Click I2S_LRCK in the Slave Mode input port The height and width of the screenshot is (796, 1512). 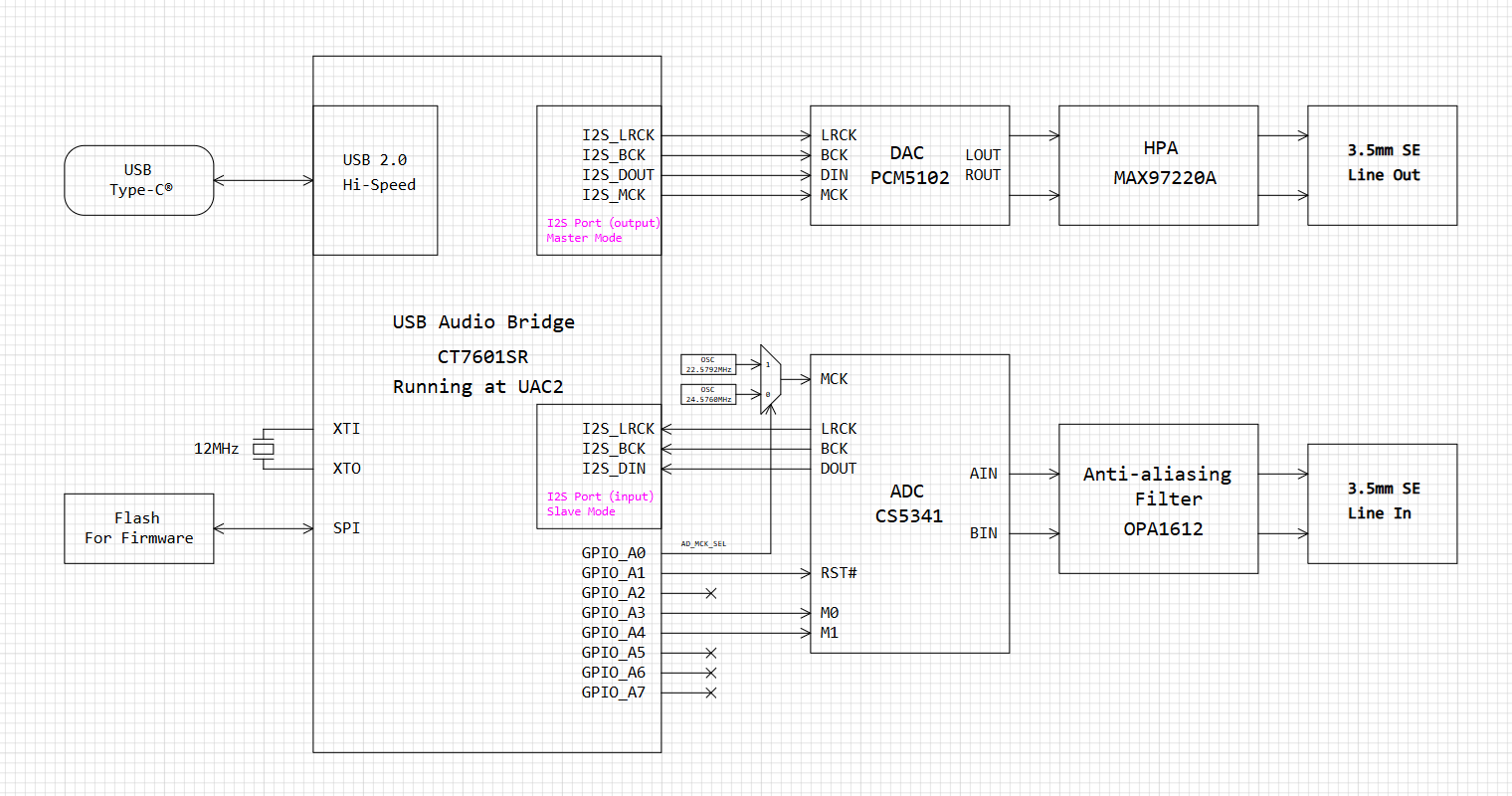[618, 429]
